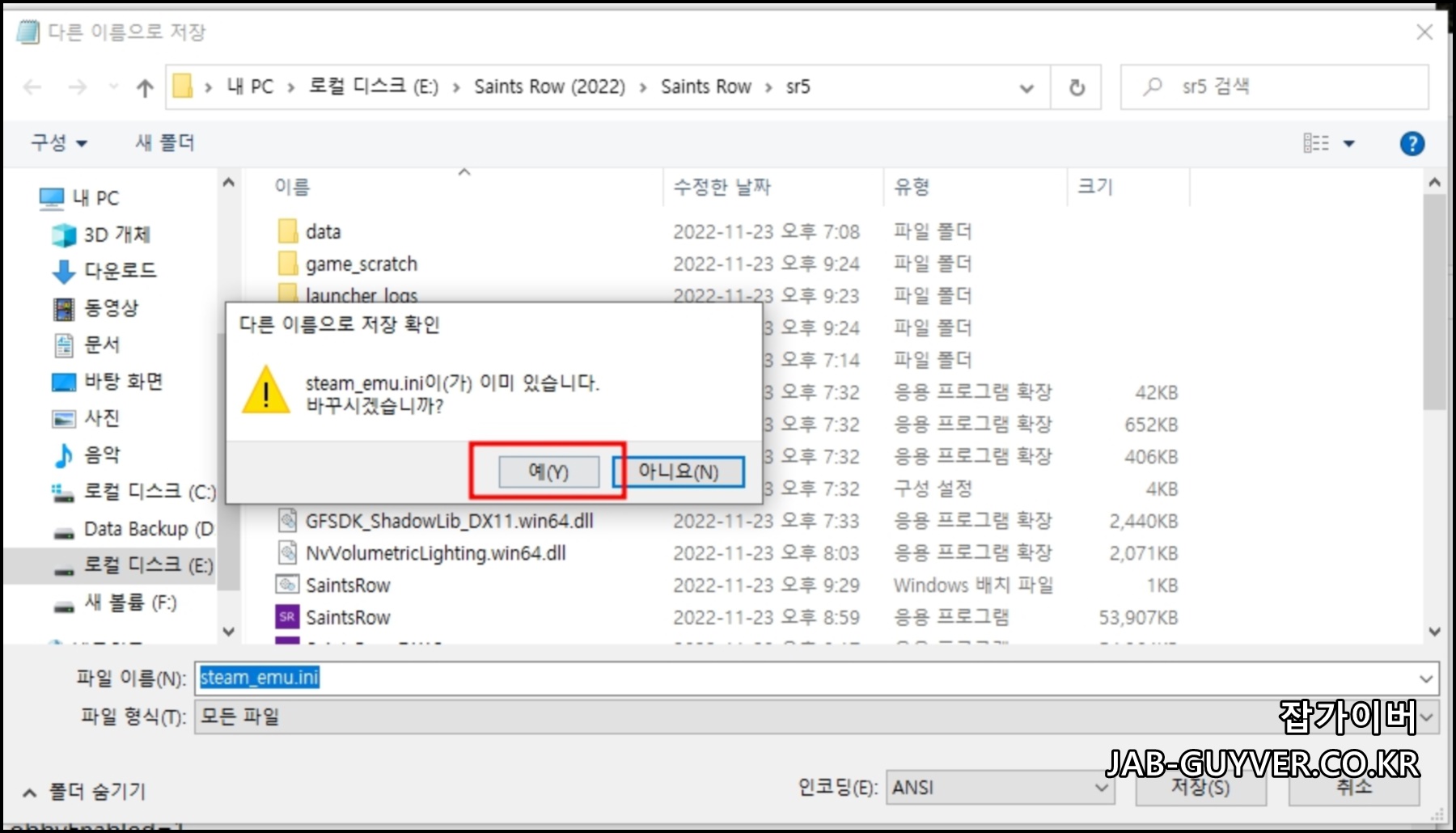Image resolution: width=1456 pixels, height=833 pixels.
Task: Refresh the sr5 folder view
Action: pos(1077,87)
